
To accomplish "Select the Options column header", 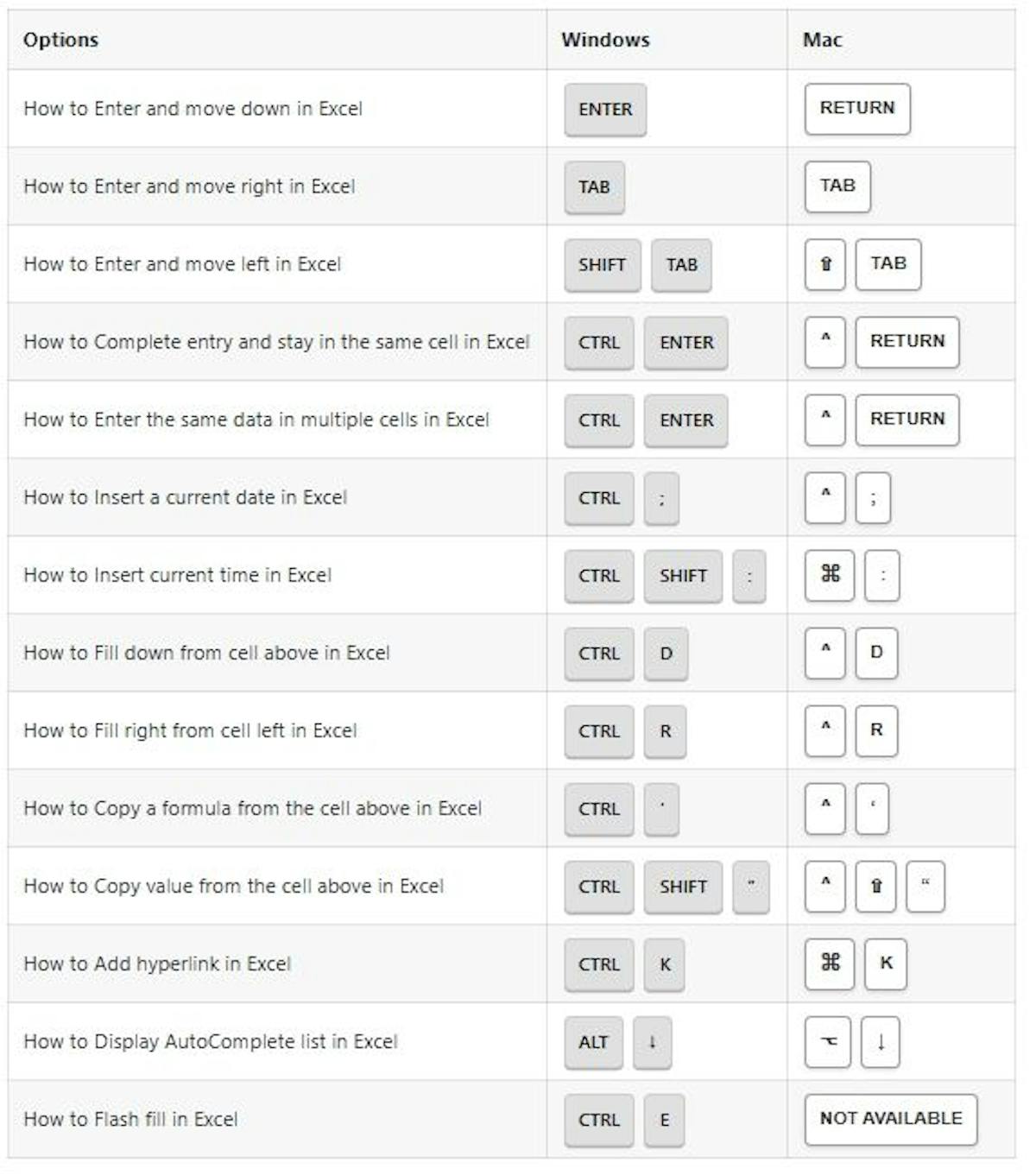I will [x=61, y=40].
